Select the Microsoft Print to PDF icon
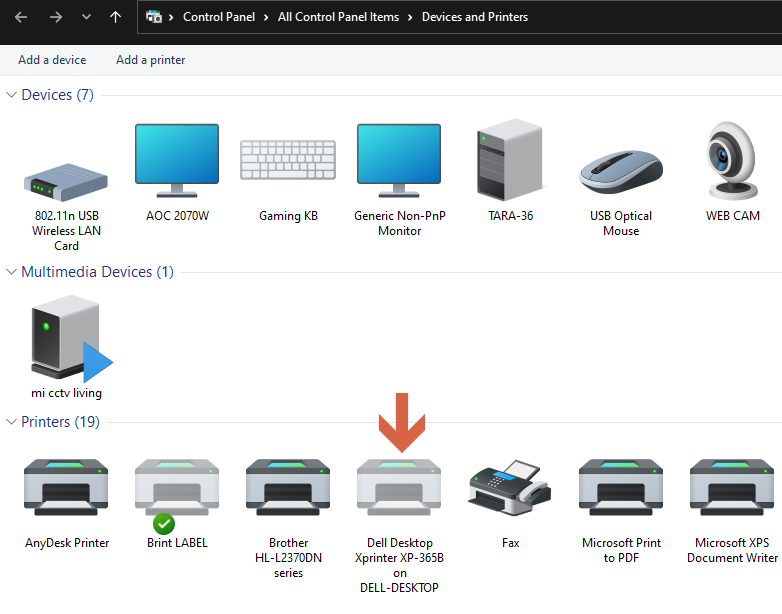This screenshot has width=782, height=614. point(621,487)
